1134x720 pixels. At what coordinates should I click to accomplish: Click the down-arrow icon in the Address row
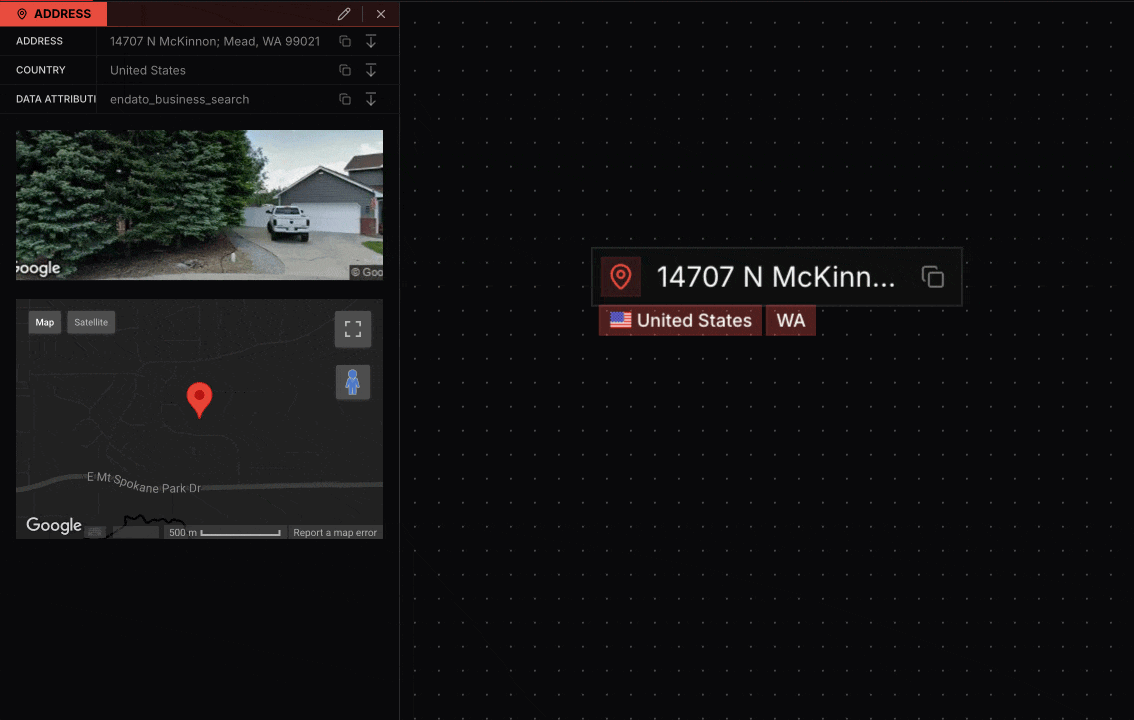[371, 41]
